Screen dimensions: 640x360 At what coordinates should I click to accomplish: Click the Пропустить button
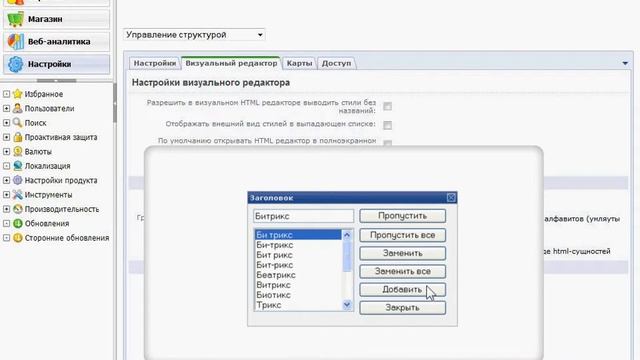[402, 216]
